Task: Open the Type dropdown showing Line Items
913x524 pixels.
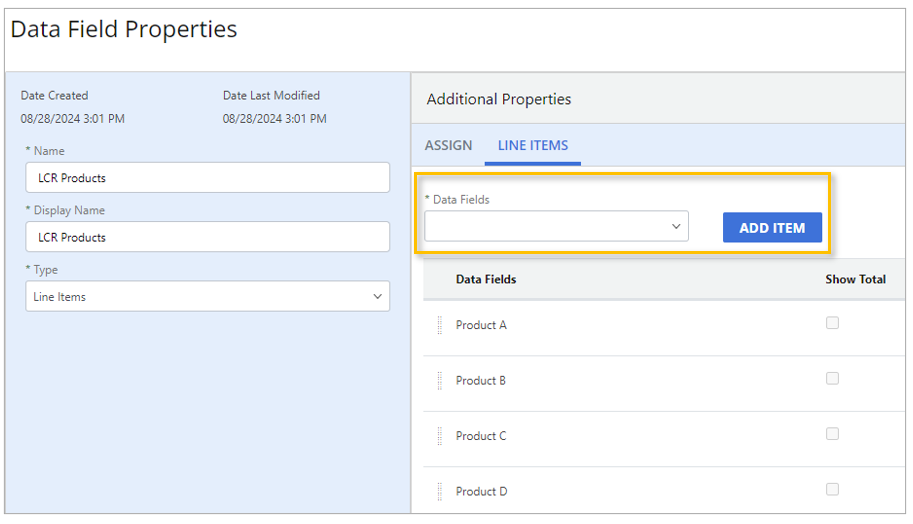Action: [x=207, y=296]
